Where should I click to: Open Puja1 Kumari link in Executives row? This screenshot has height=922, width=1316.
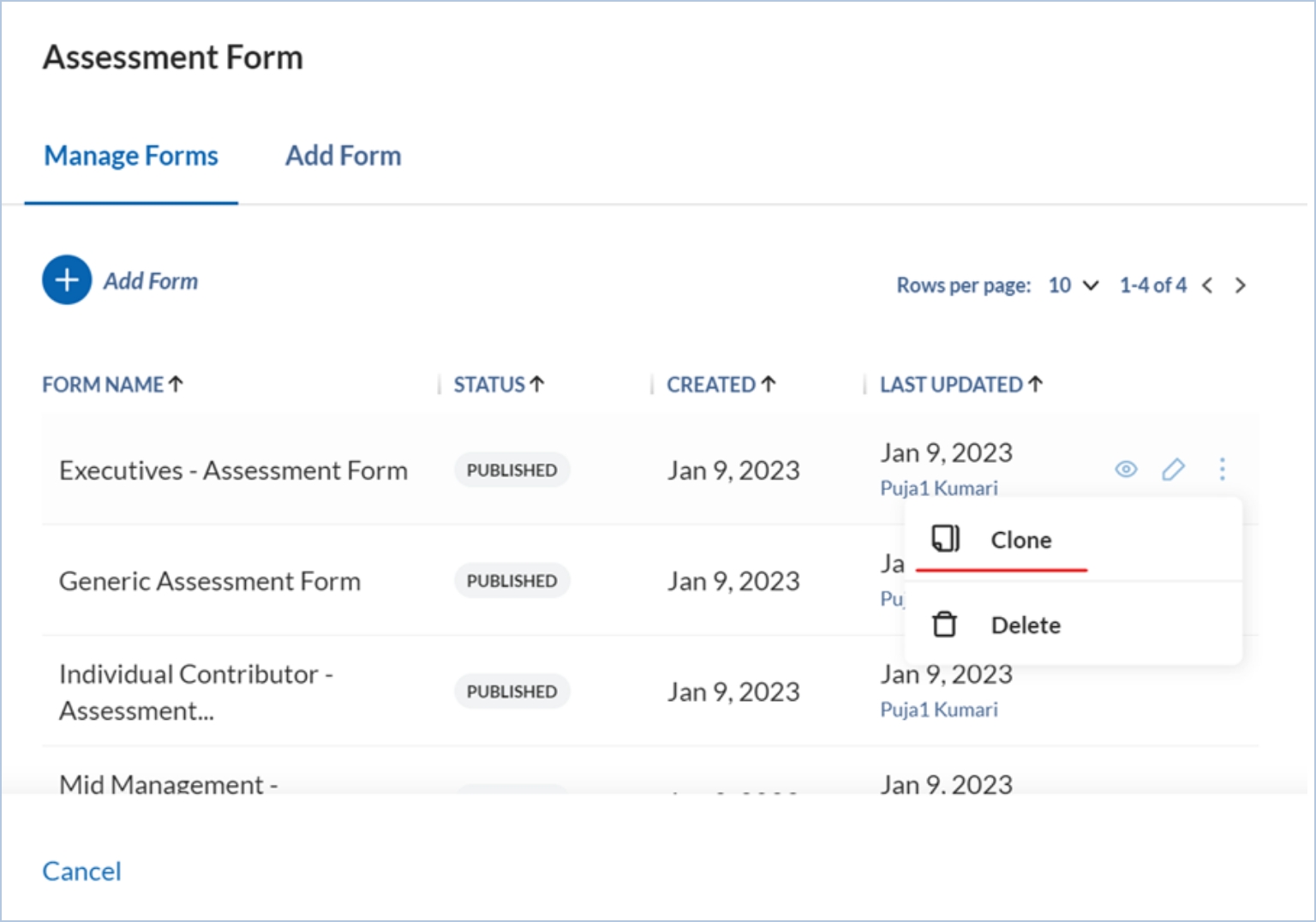(939, 488)
